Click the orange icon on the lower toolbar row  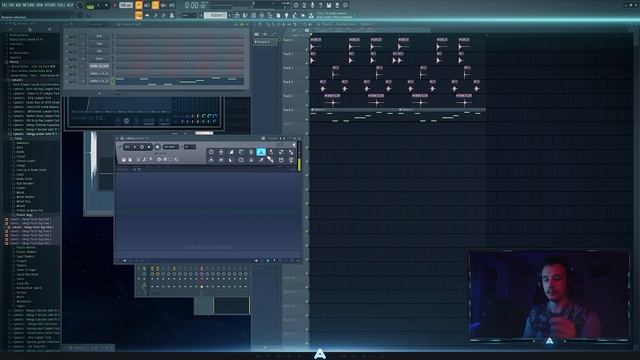coord(139,16)
